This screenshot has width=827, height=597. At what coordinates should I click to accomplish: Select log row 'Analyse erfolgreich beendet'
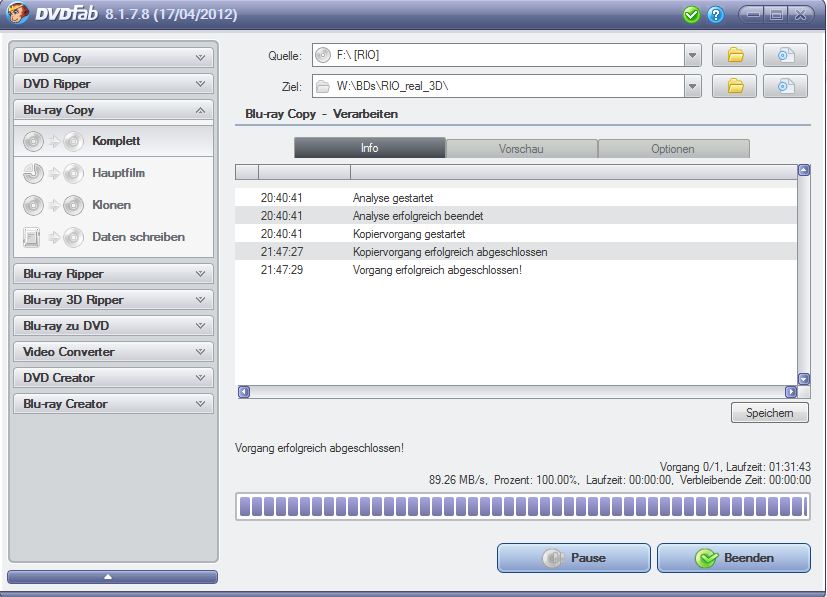click(516, 216)
